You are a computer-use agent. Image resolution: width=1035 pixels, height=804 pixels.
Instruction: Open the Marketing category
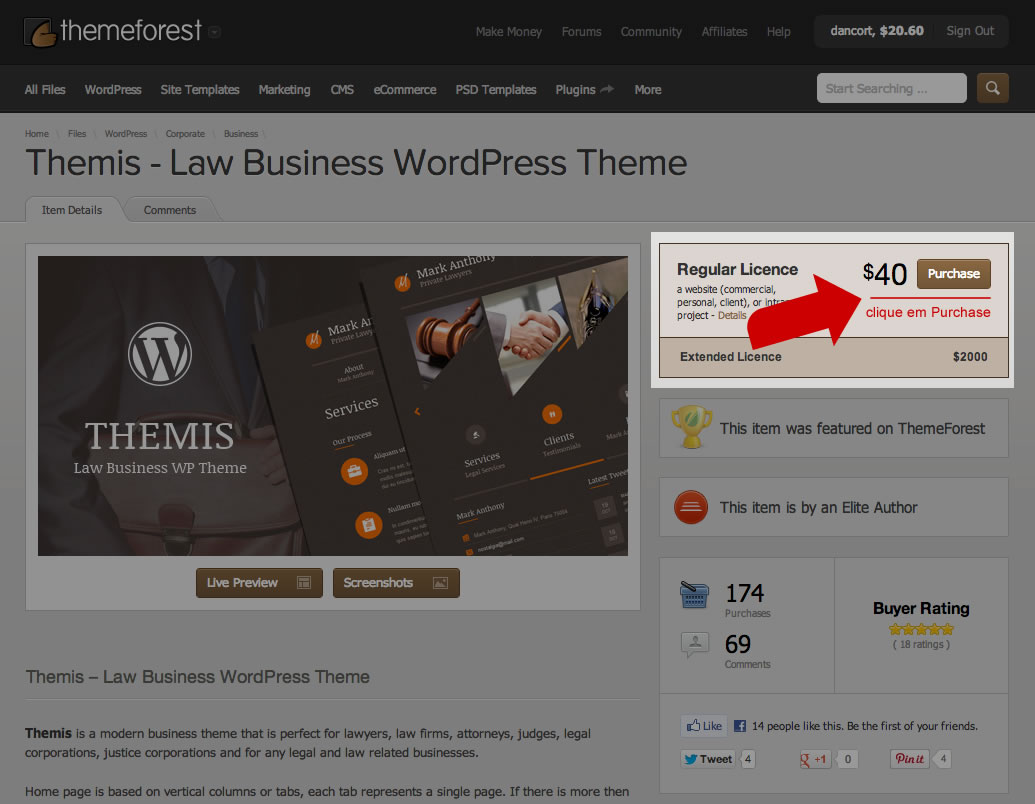click(284, 90)
